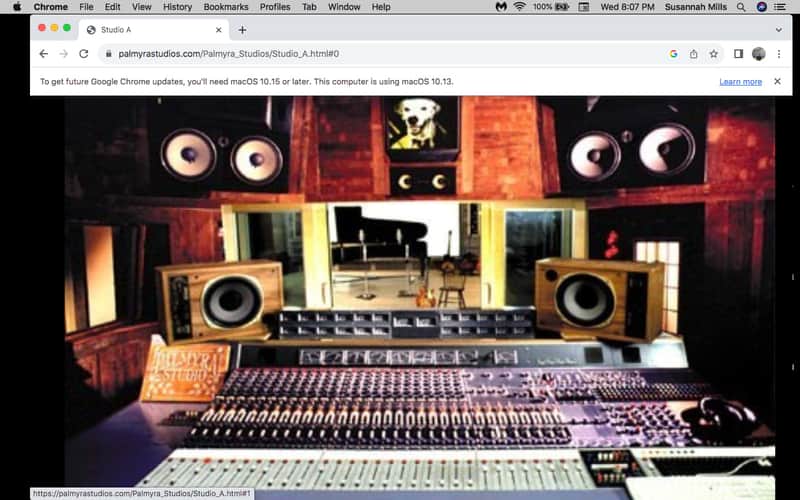This screenshot has height=500, width=800.
Task: Go back to the previous page
Action: [43, 54]
